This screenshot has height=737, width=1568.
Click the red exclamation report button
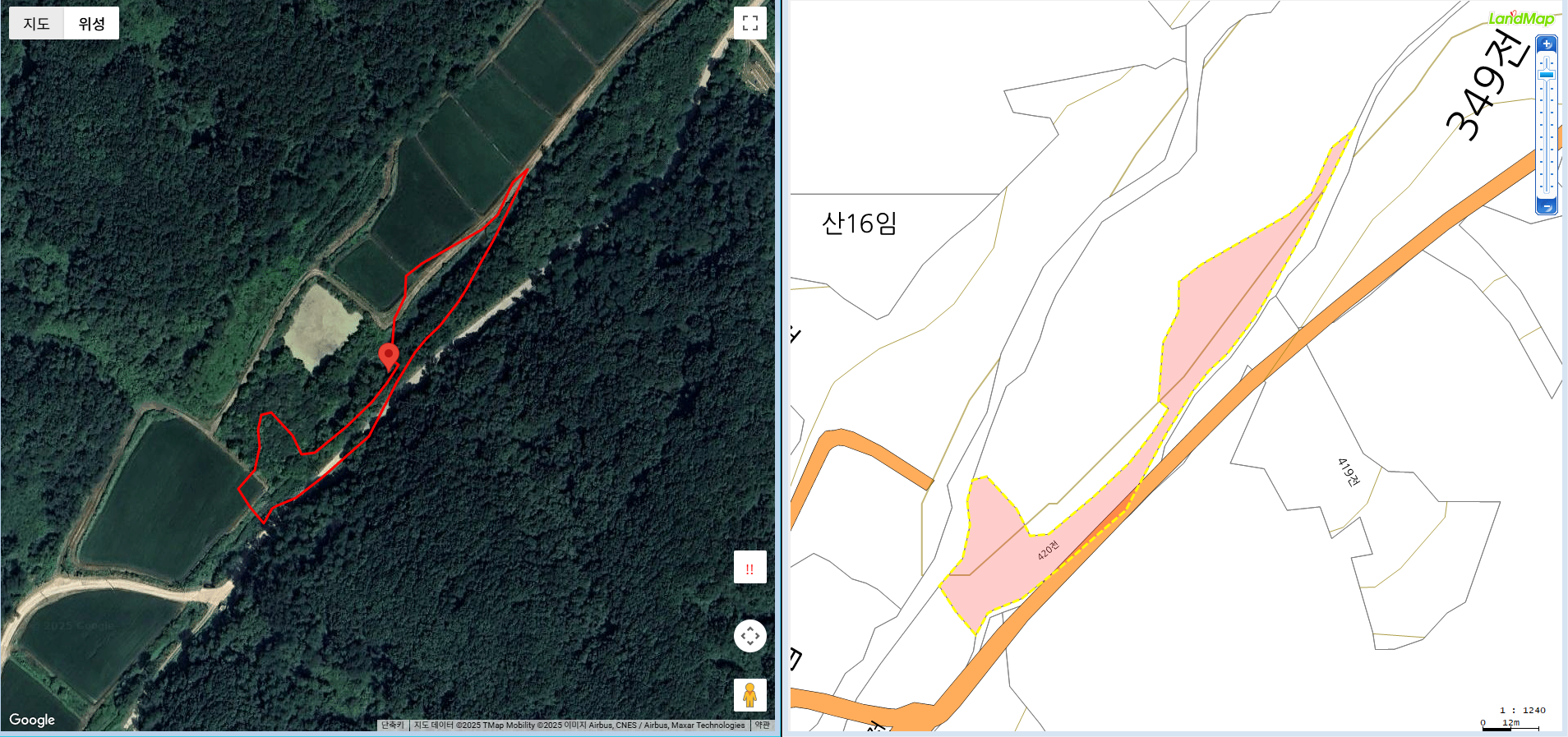pyautogui.click(x=749, y=568)
